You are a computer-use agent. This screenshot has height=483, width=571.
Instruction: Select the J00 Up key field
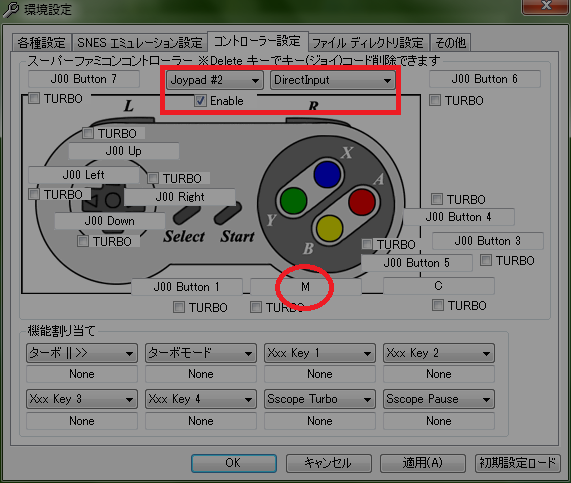pyautogui.click(x=124, y=151)
